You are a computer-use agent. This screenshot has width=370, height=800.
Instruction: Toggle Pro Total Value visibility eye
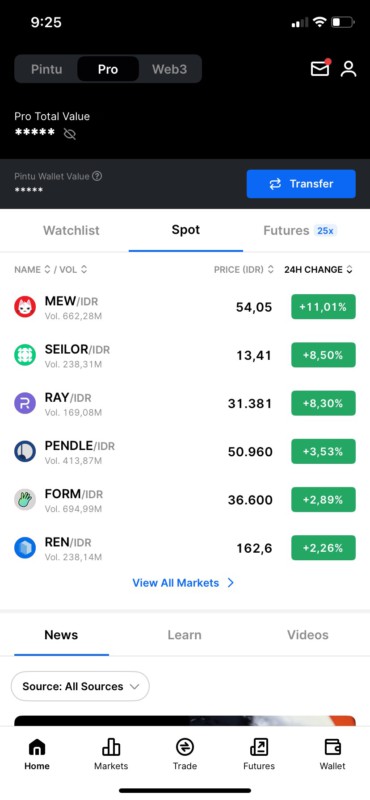69,134
